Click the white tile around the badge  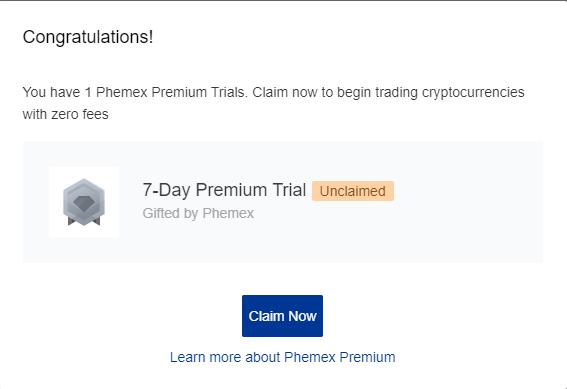click(x=84, y=202)
